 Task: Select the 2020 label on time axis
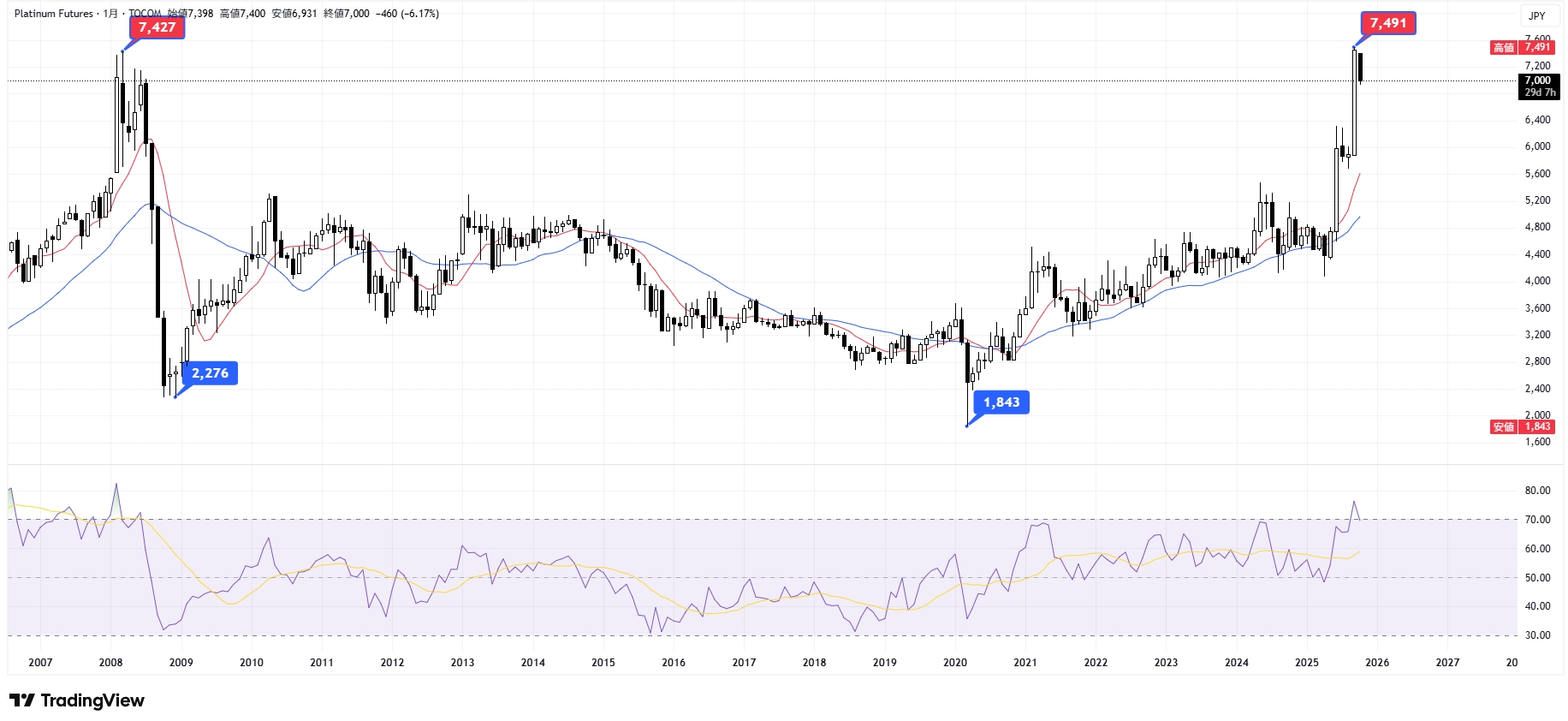point(954,663)
